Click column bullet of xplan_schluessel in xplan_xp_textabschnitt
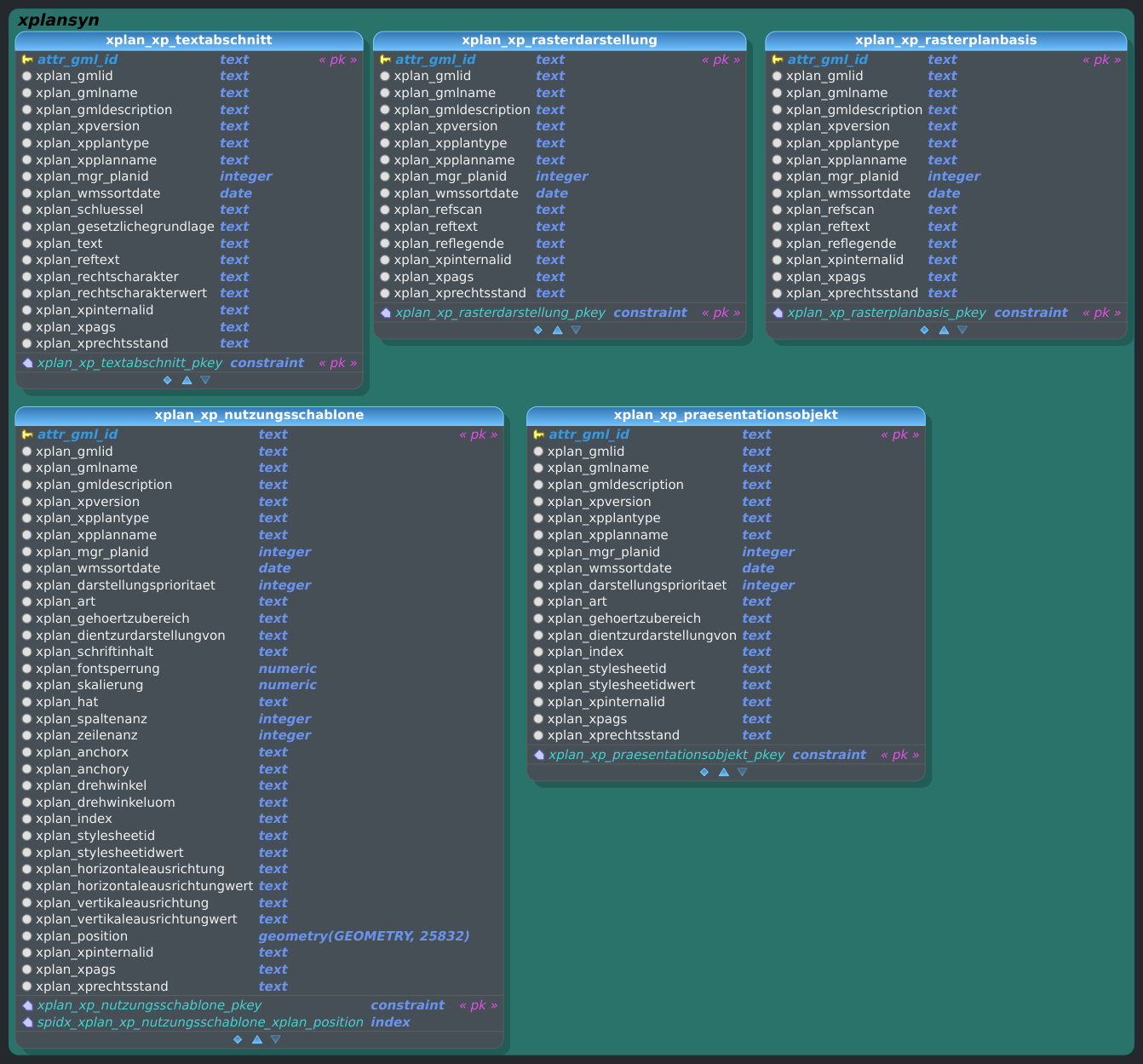Viewport: 1143px width, 1064px height. coord(27,210)
